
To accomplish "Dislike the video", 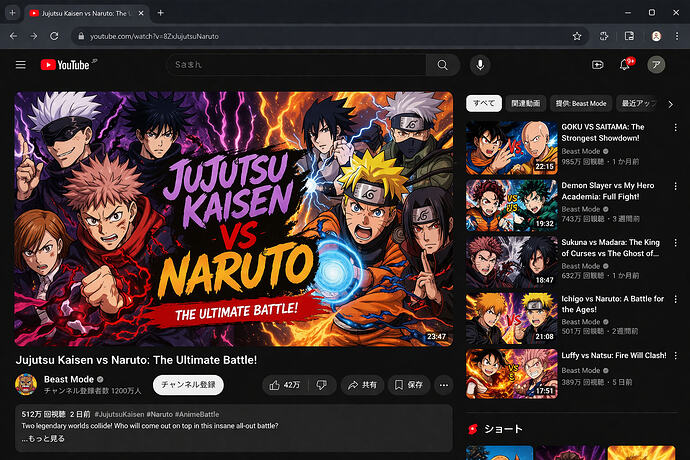I will [322, 385].
